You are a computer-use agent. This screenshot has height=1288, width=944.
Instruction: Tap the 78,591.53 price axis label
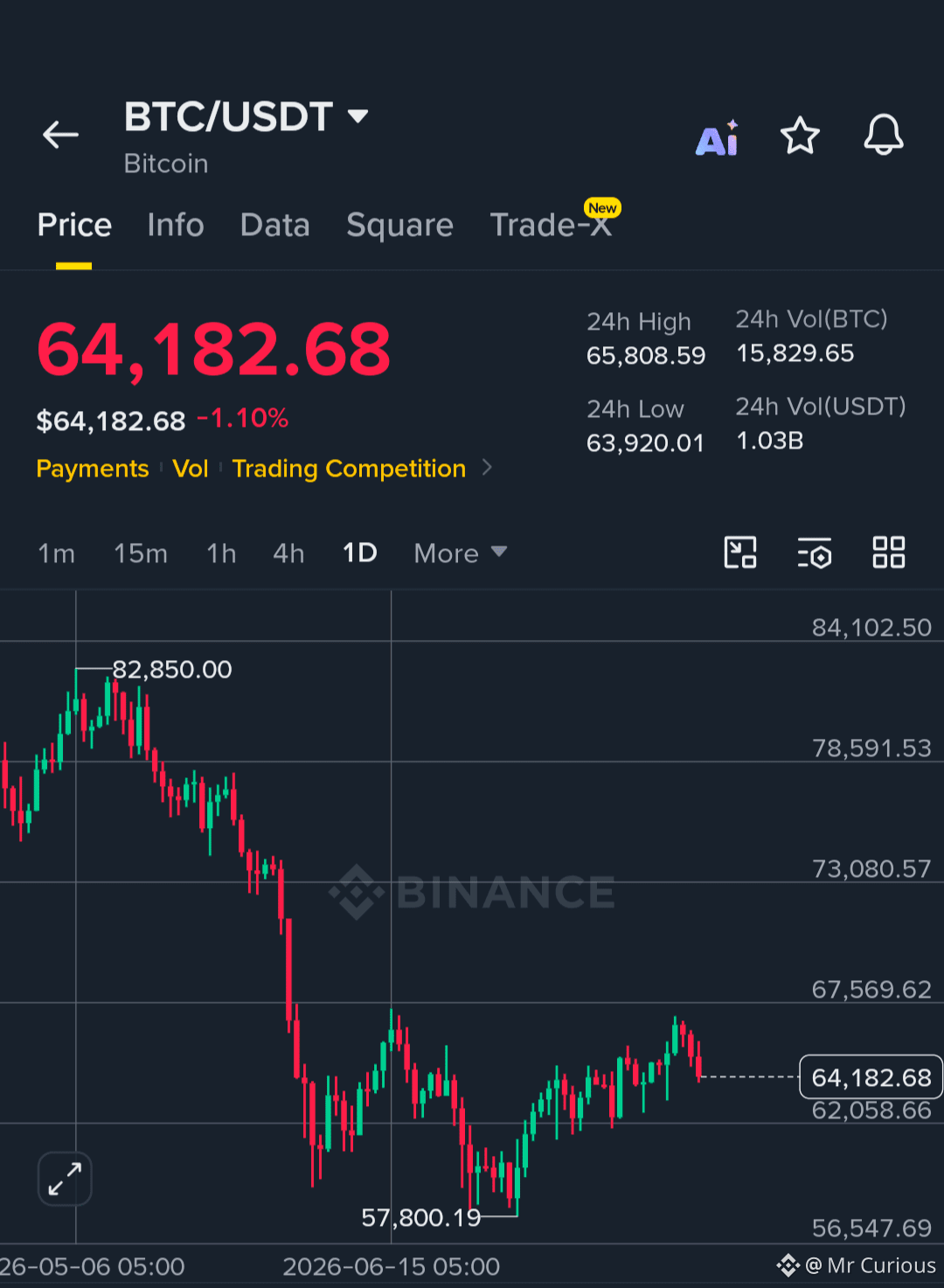coord(871,748)
